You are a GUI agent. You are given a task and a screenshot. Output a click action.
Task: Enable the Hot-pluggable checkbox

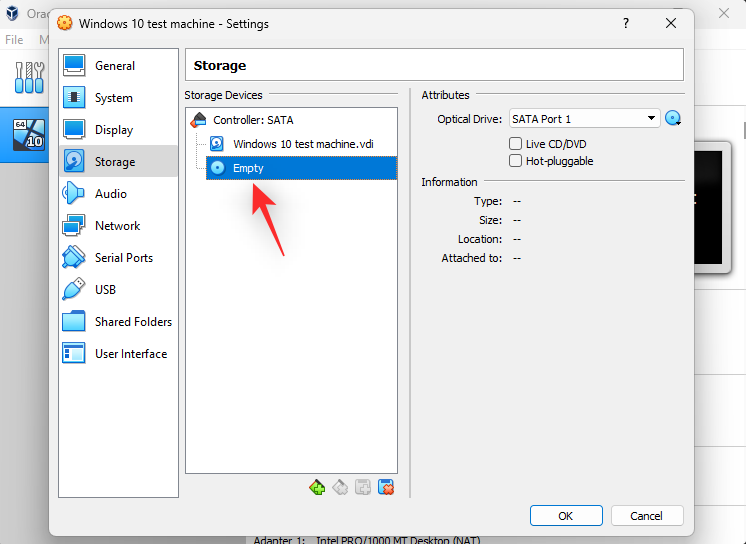(515, 161)
